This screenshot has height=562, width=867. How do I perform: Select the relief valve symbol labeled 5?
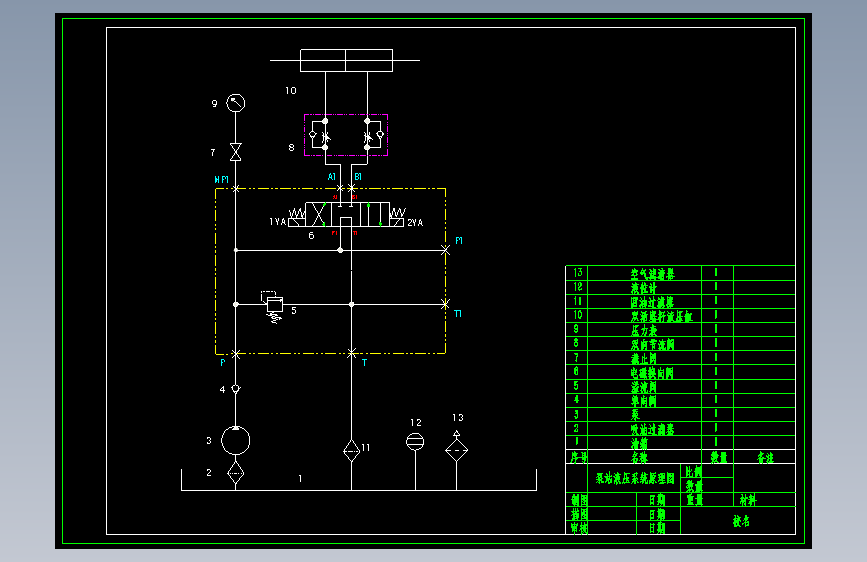coord(272,306)
